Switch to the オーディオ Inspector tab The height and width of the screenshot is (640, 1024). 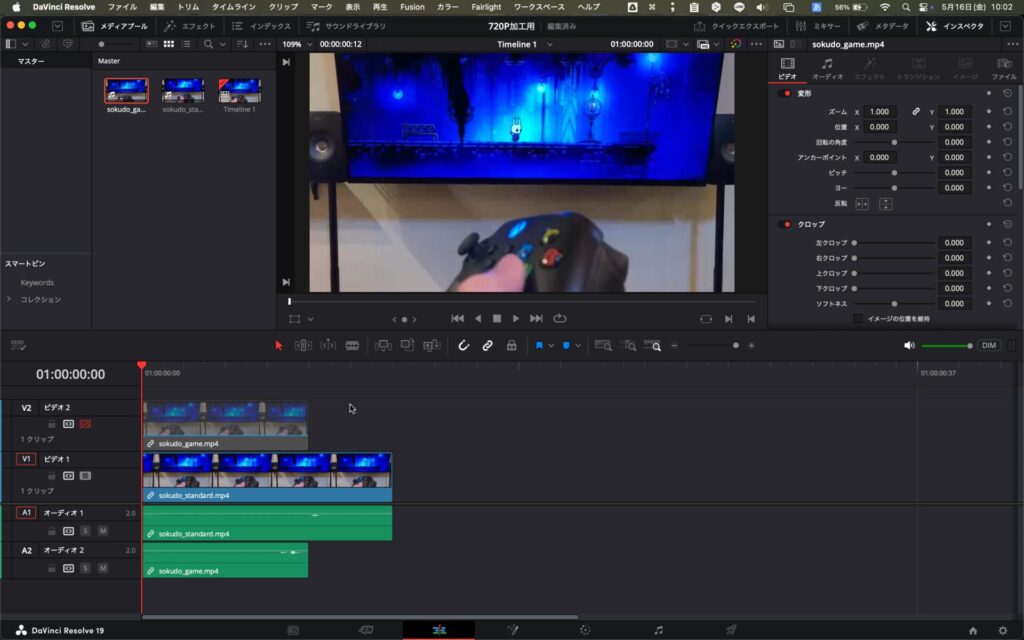827,69
